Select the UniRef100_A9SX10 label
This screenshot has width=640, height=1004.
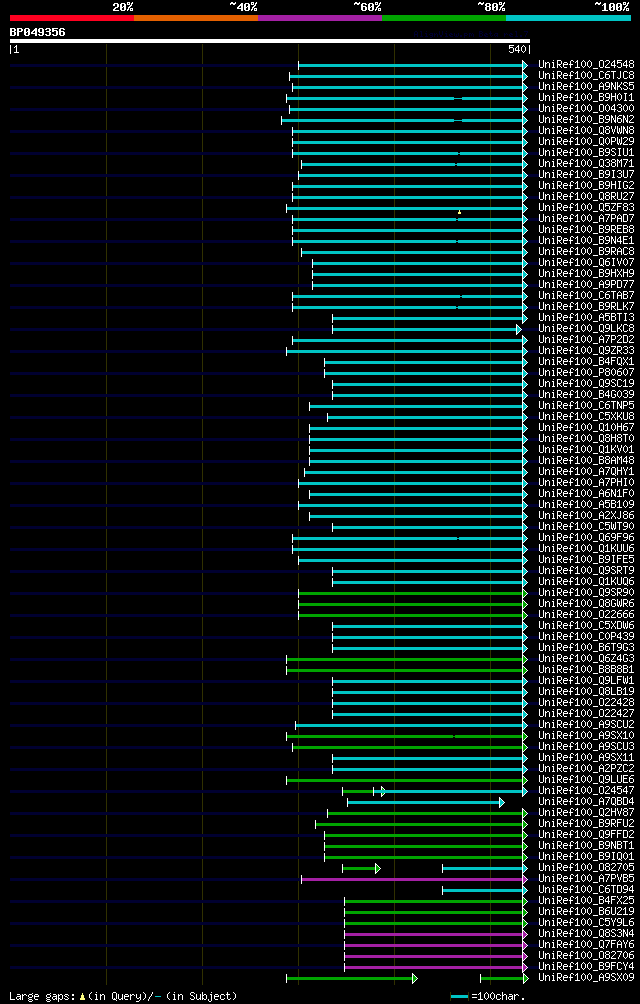point(586,736)
